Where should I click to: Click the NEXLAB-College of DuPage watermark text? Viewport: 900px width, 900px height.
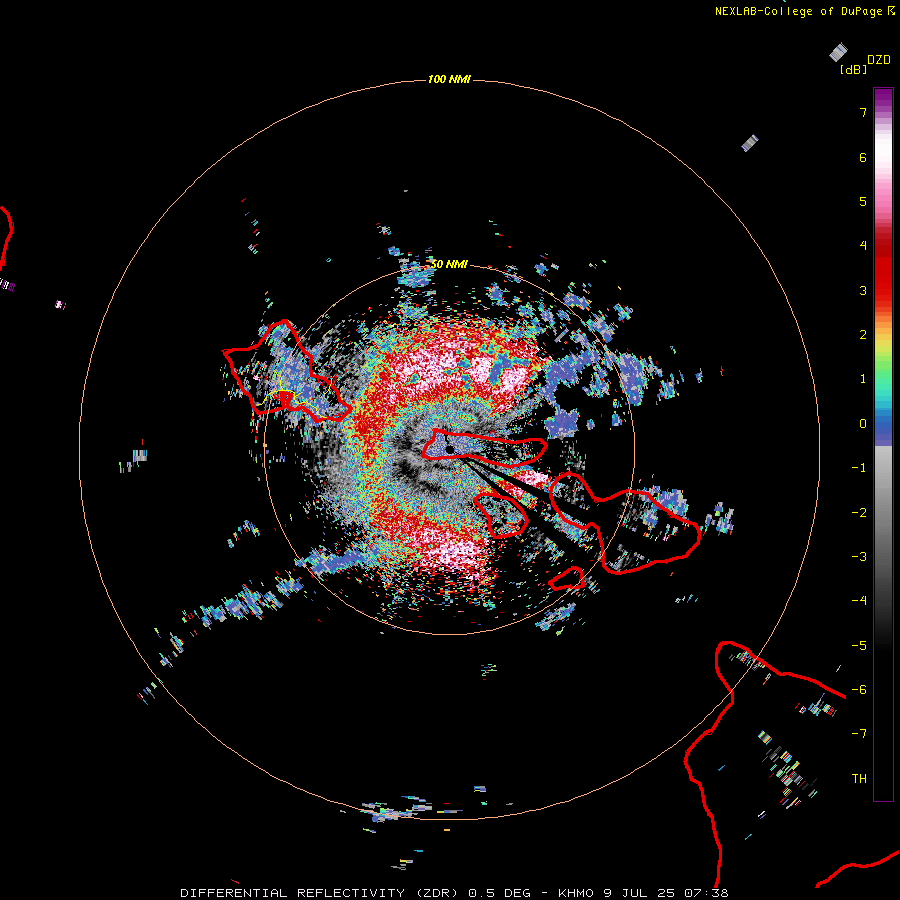799,11
